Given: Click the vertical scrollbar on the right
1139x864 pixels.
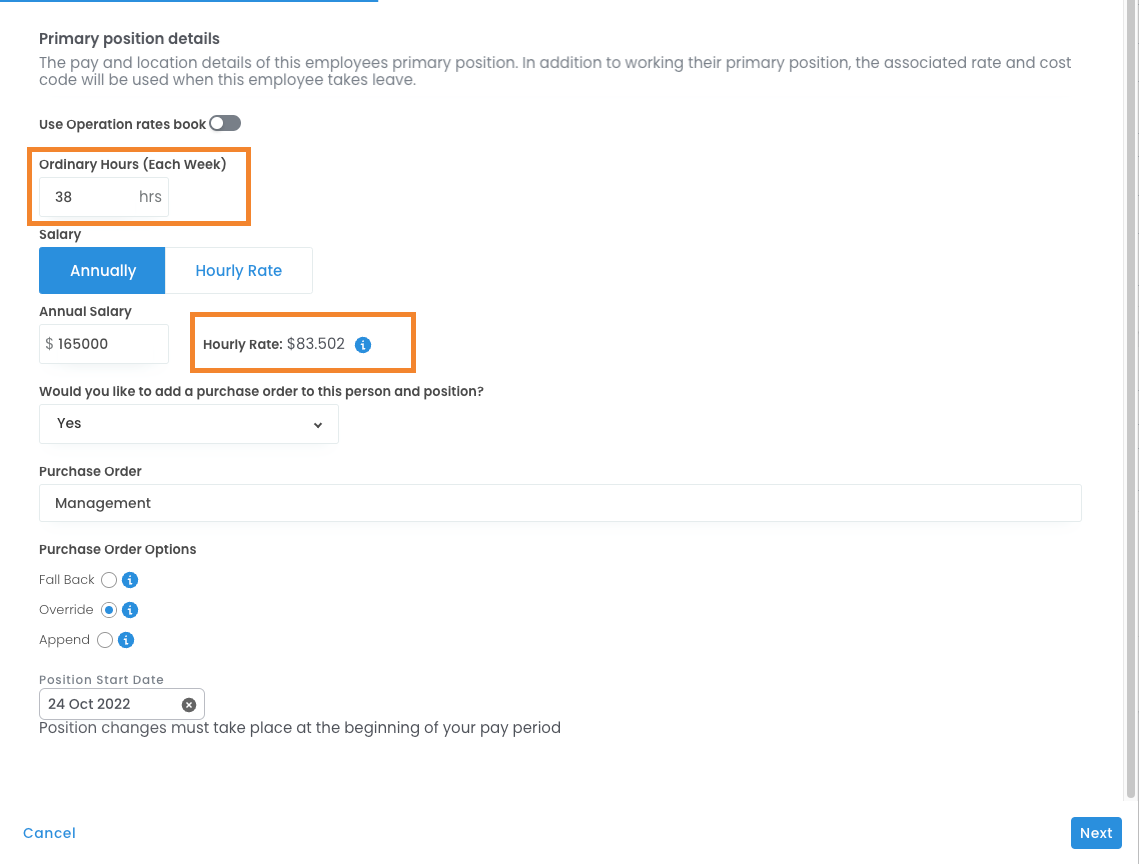Looking at the screenshot, I should pos(1131,400).
